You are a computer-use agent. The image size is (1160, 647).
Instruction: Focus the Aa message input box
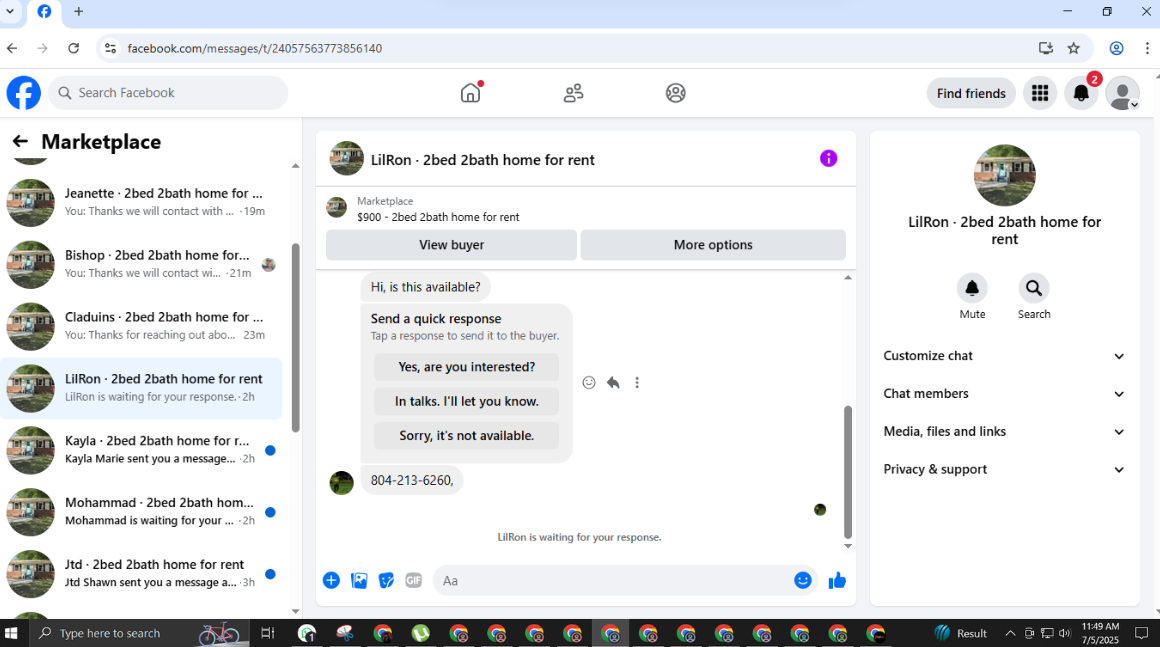pos(613,580)
